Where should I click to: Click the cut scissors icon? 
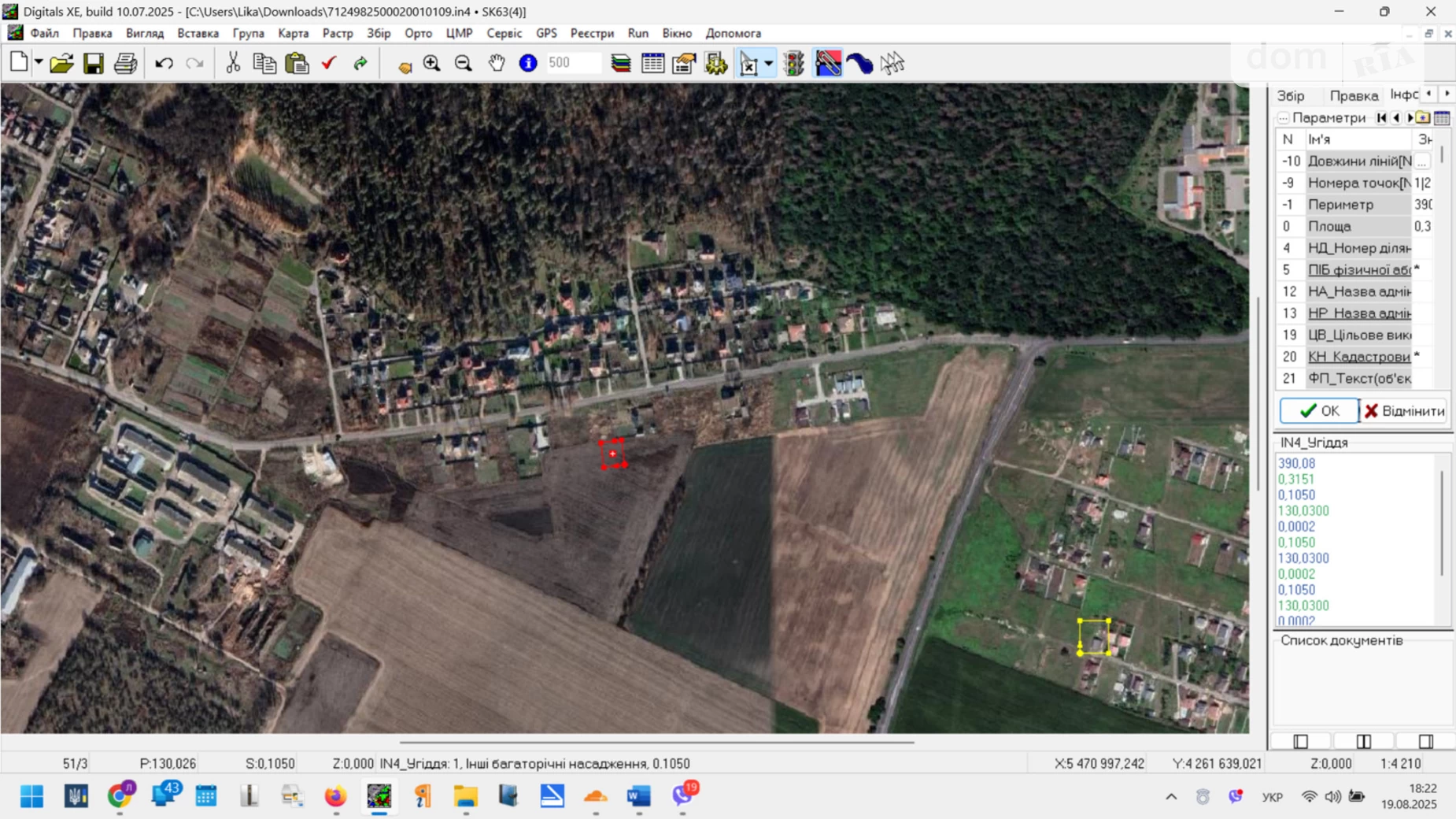[x=233, y=63]
